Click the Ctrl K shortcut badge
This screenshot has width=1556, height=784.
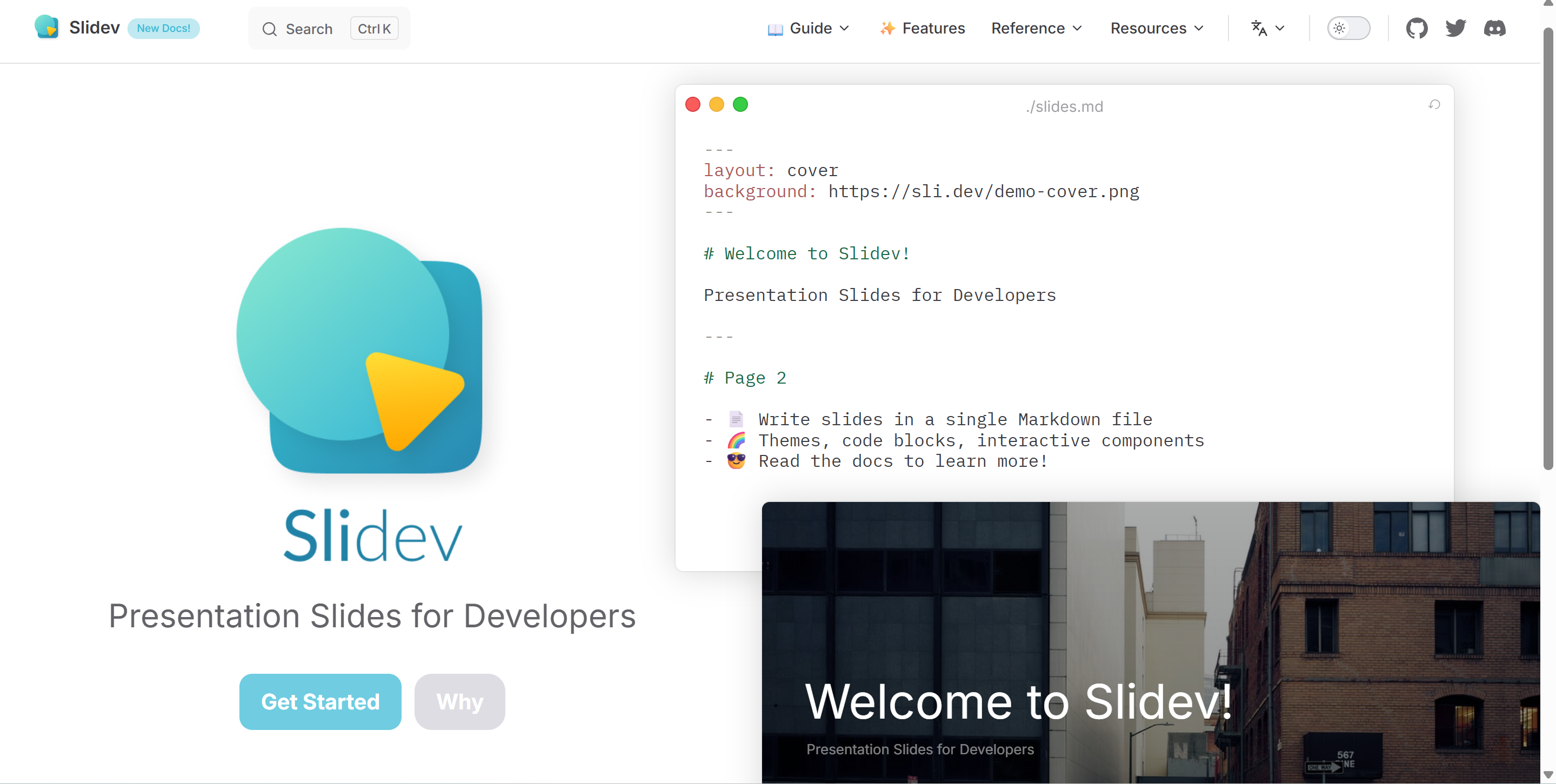point(374,29)
